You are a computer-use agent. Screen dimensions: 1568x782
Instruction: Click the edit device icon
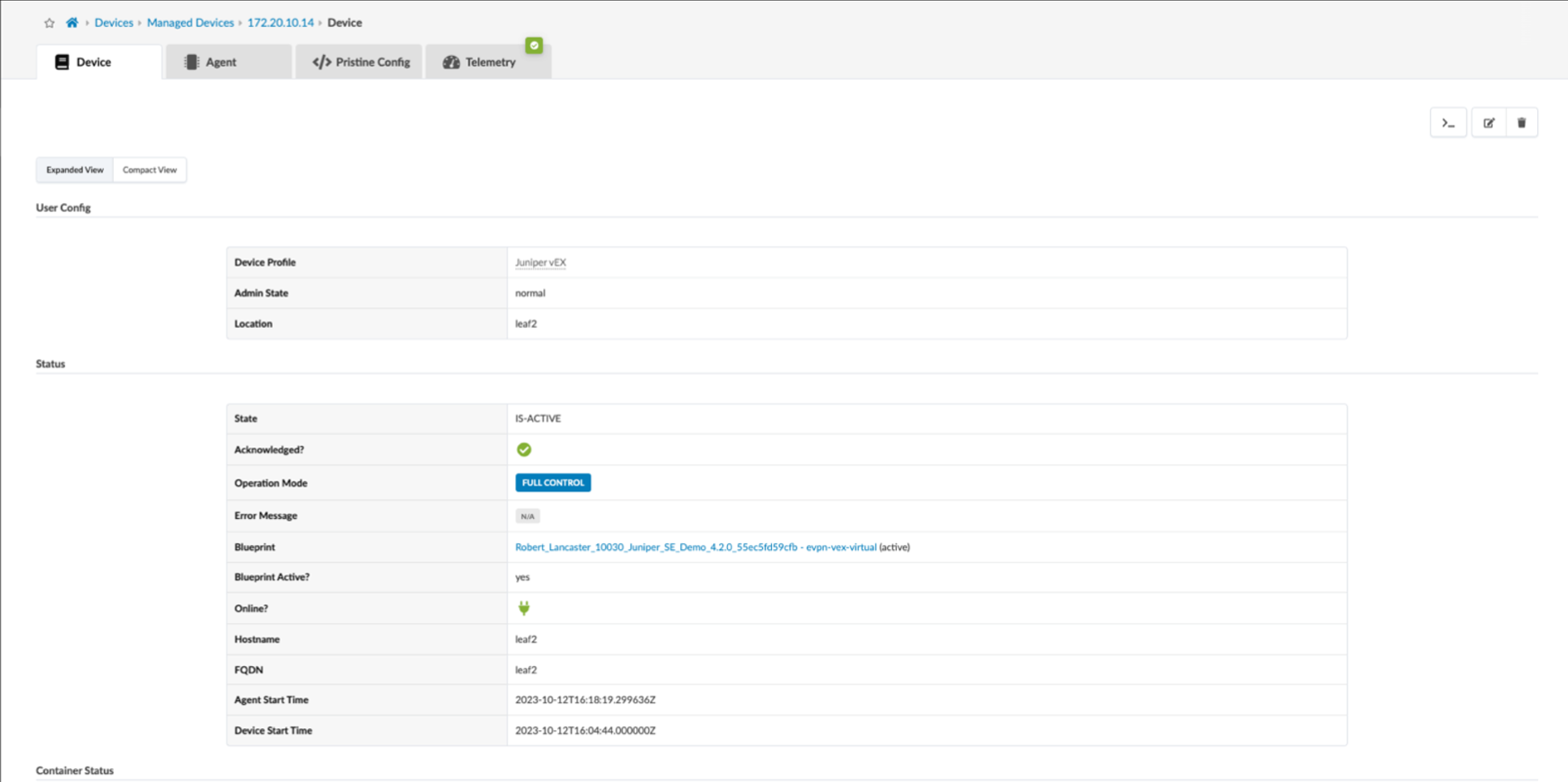pos(1488,122)
